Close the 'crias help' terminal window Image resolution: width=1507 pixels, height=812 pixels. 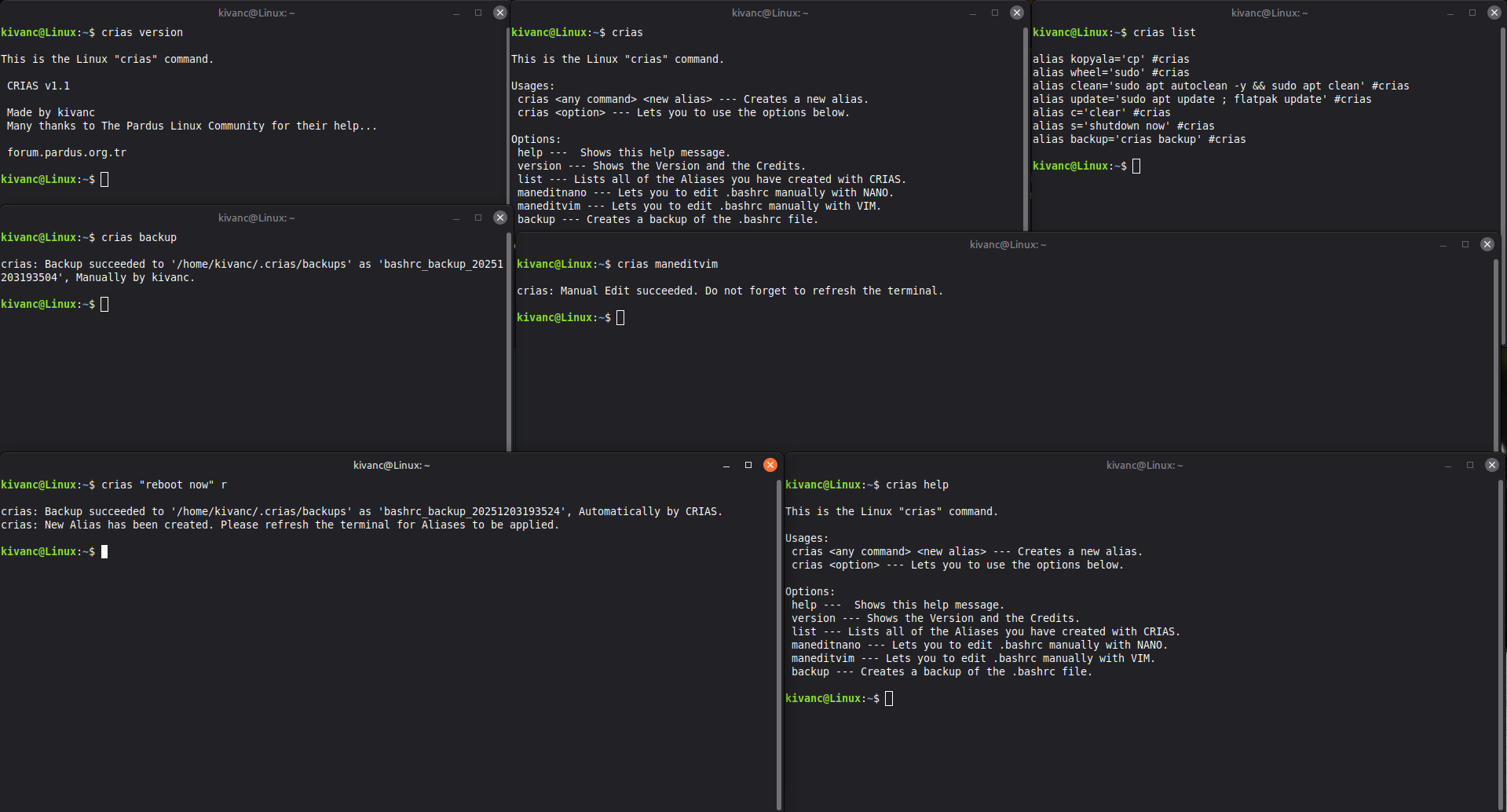pos(1491,465)
